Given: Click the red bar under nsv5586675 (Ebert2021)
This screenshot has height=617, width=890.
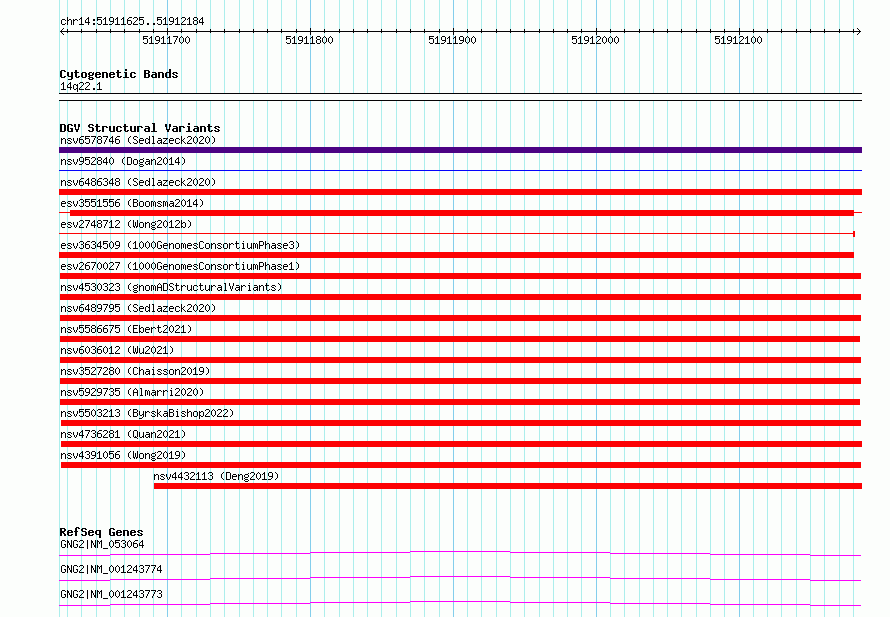Looking at the screenshot, I should click(460, 339).
